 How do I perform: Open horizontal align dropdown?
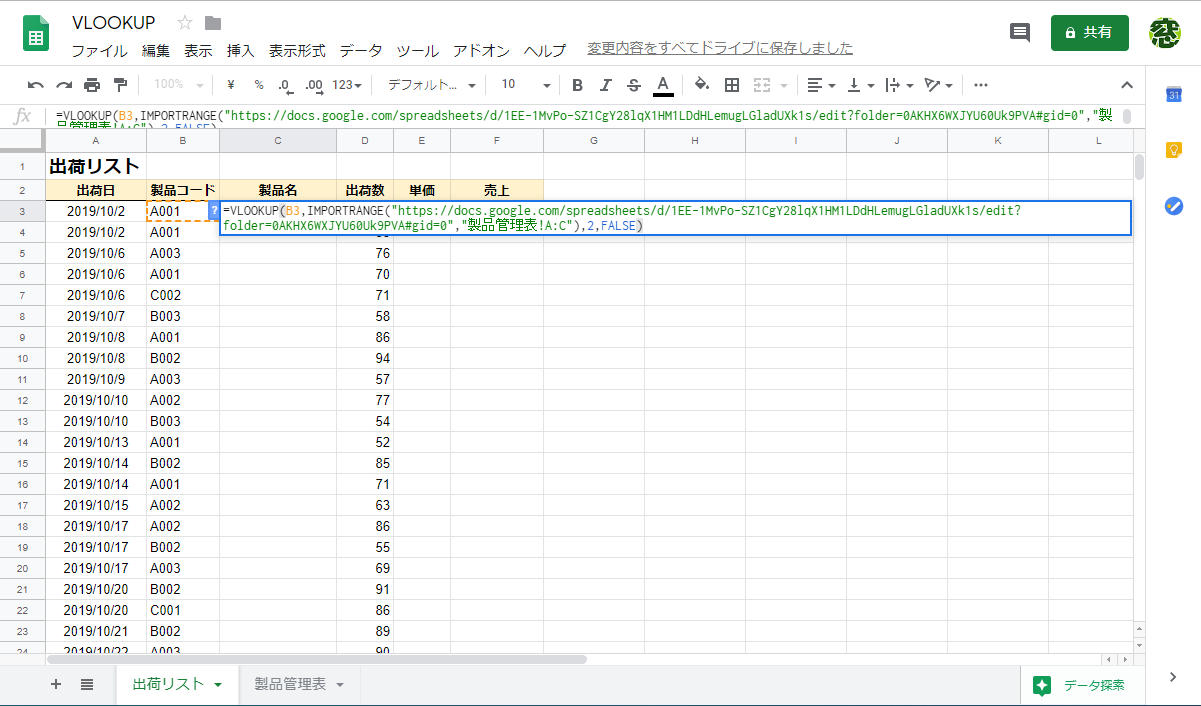[822, 85]
